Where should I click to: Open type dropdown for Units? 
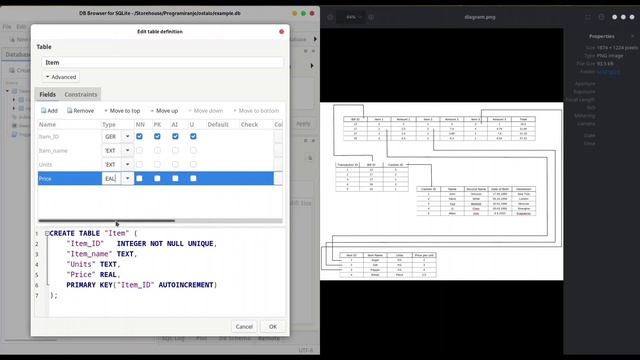pyautogui.click(x=127, y=164)
